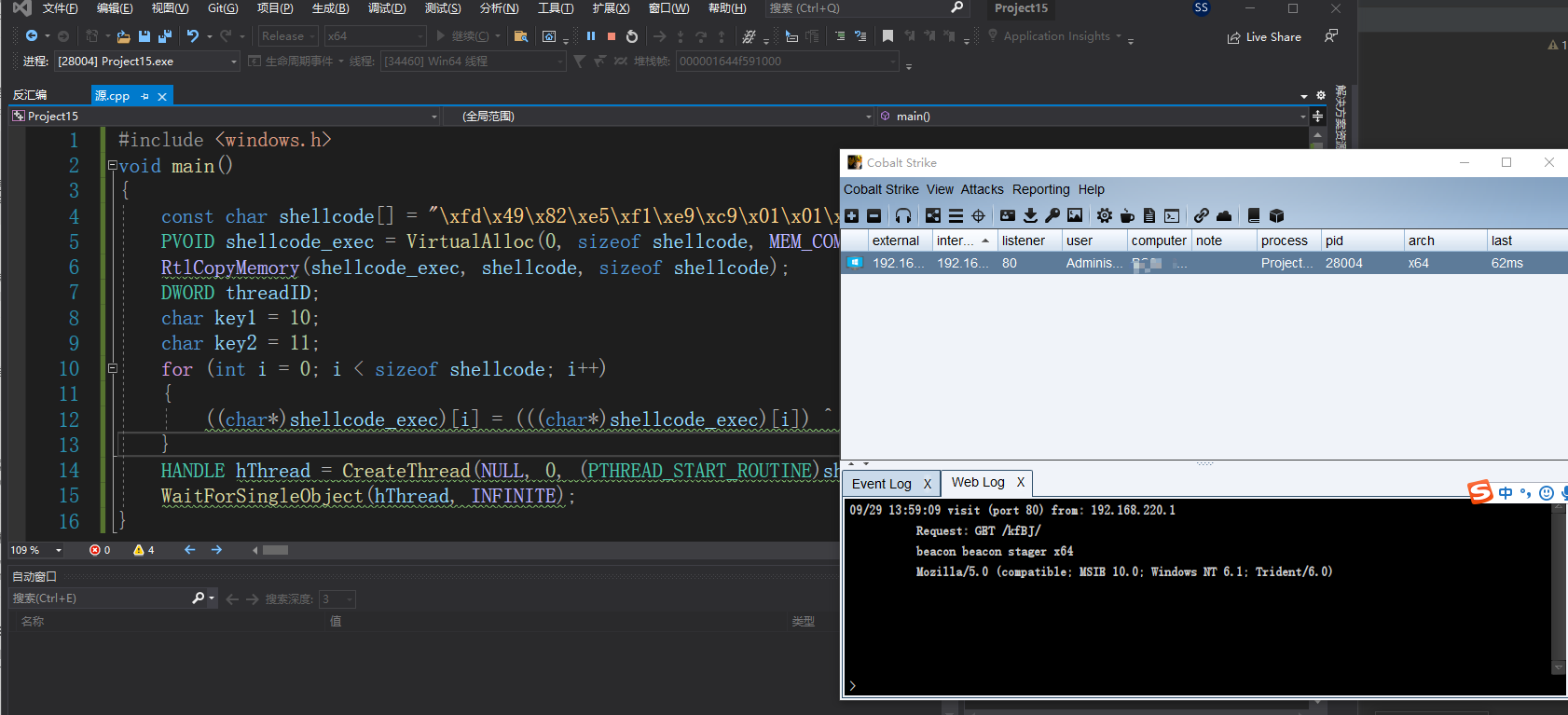Image resolution: width=1568 pixels, height=715 pixels.
Task: Collapse the for loop code block
Action: (x=112, y=368)
